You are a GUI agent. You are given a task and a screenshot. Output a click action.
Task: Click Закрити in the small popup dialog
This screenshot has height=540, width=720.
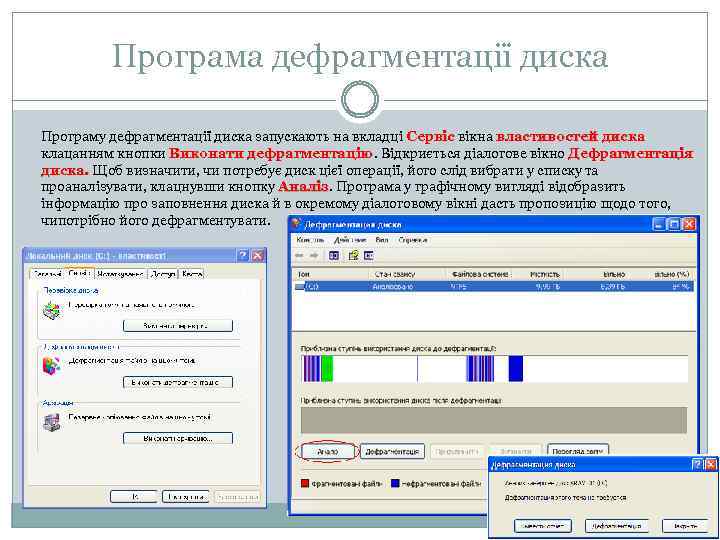[x=685, y=525]
